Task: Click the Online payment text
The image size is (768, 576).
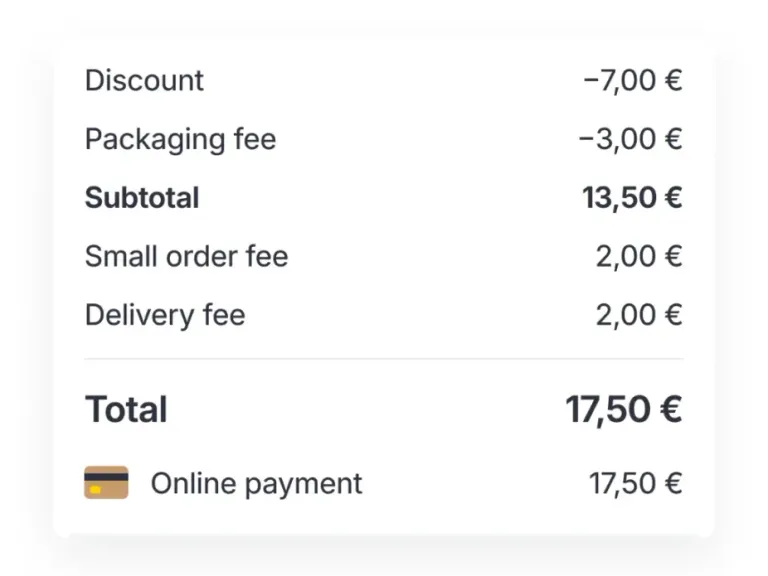Action: (256, 484)
